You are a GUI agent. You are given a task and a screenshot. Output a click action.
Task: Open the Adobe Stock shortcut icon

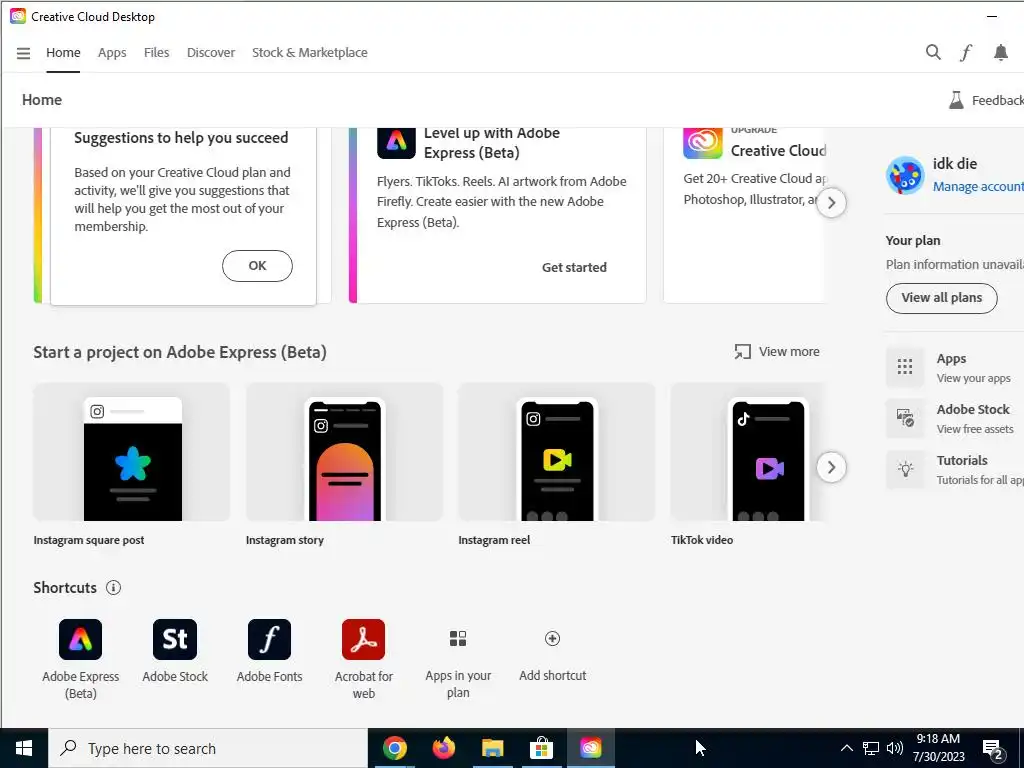175,639
